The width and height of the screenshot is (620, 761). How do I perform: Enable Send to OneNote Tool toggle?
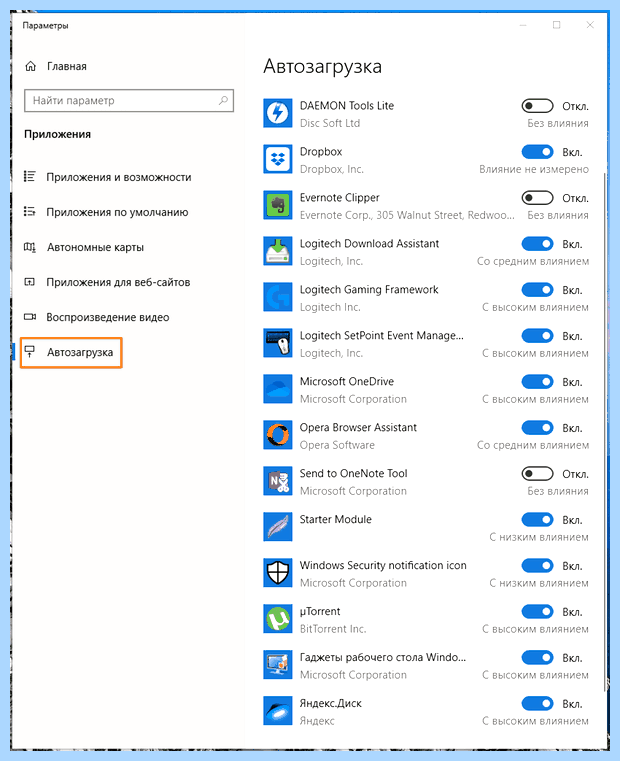click(x=537, y=474)
